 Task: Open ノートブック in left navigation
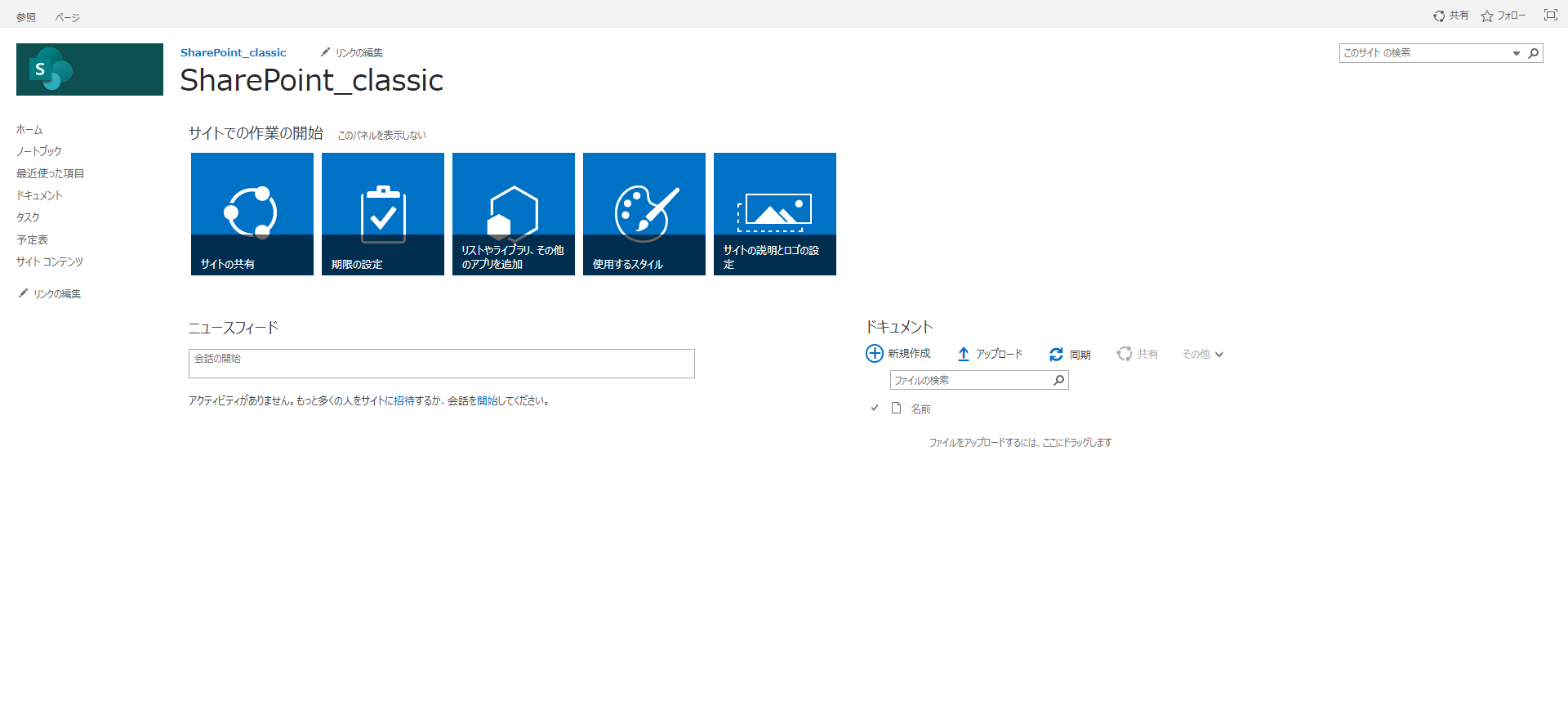[x=39, y=151]
